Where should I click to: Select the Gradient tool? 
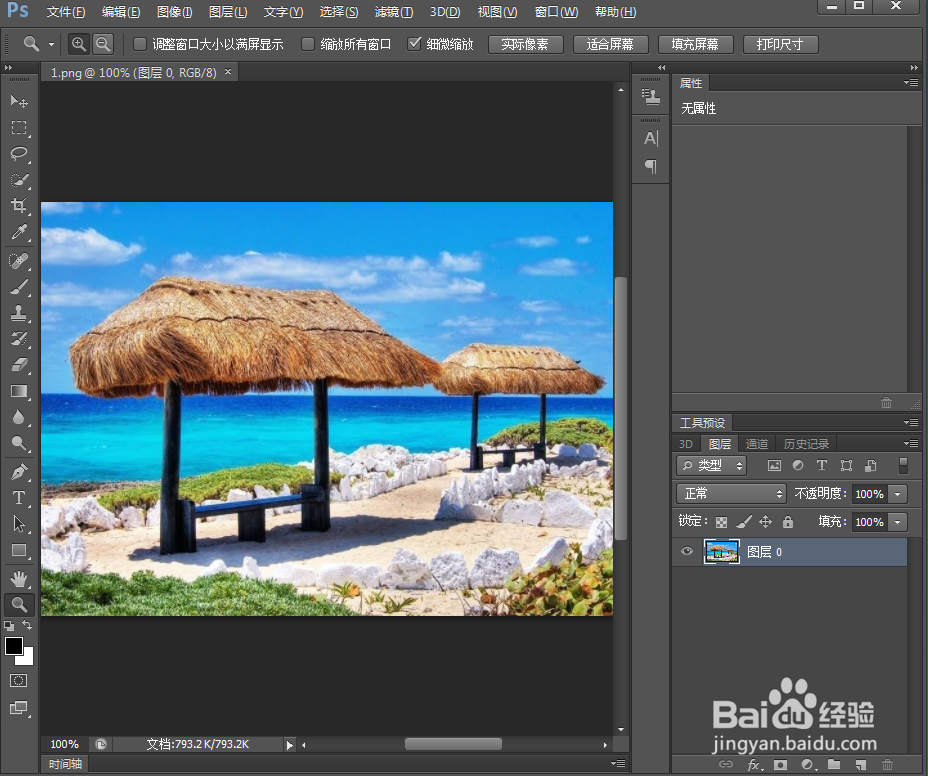tap(19, 391)
